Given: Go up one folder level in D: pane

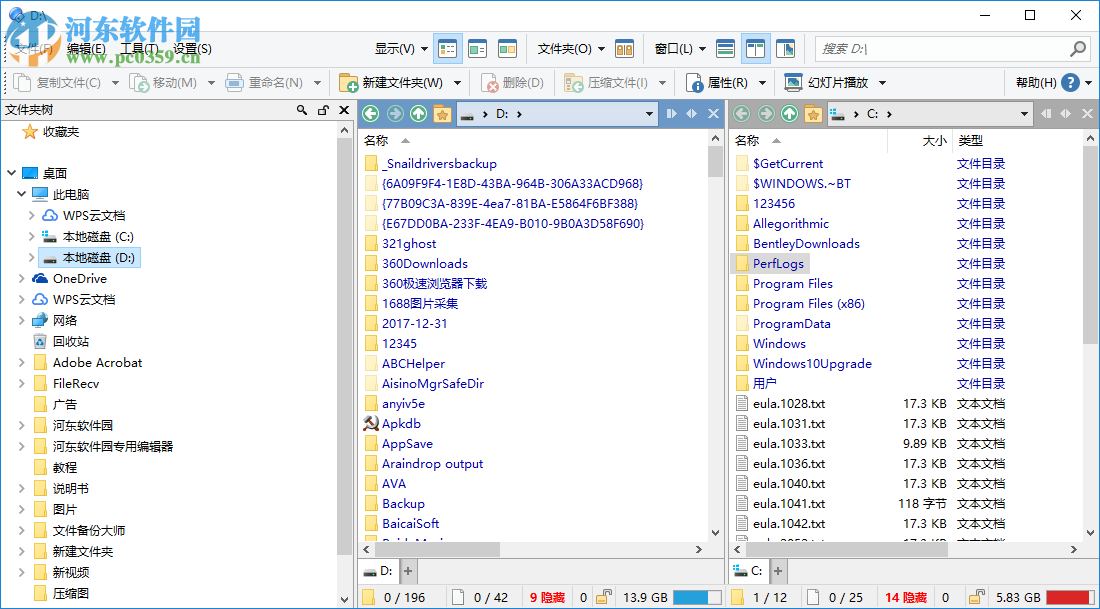Looking at the screenshot, I should point(418,114).
